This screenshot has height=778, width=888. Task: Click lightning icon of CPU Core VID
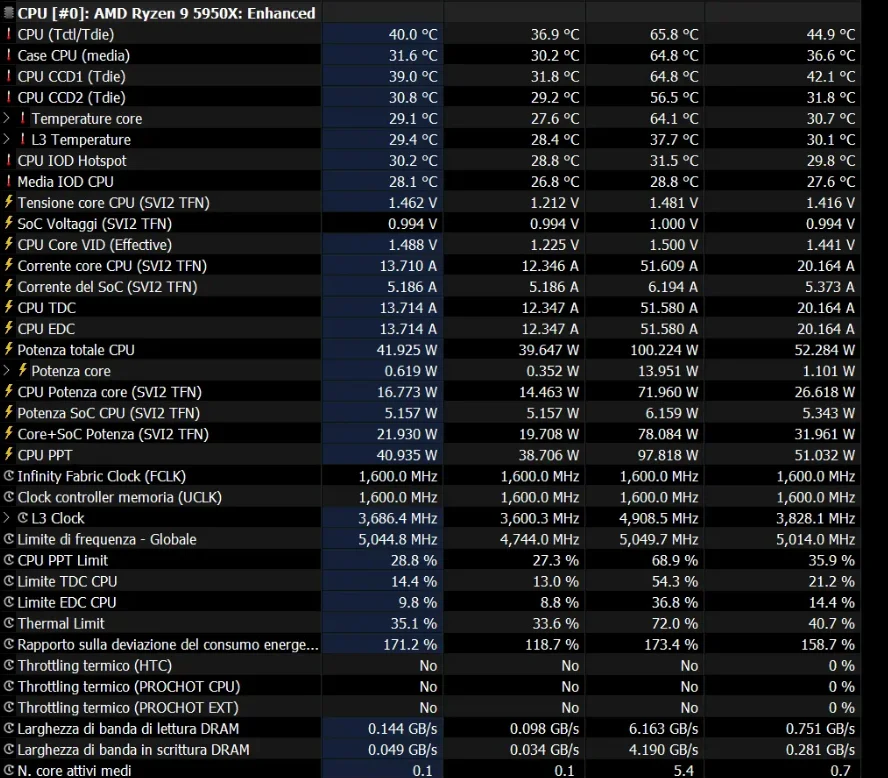point(8,244)
